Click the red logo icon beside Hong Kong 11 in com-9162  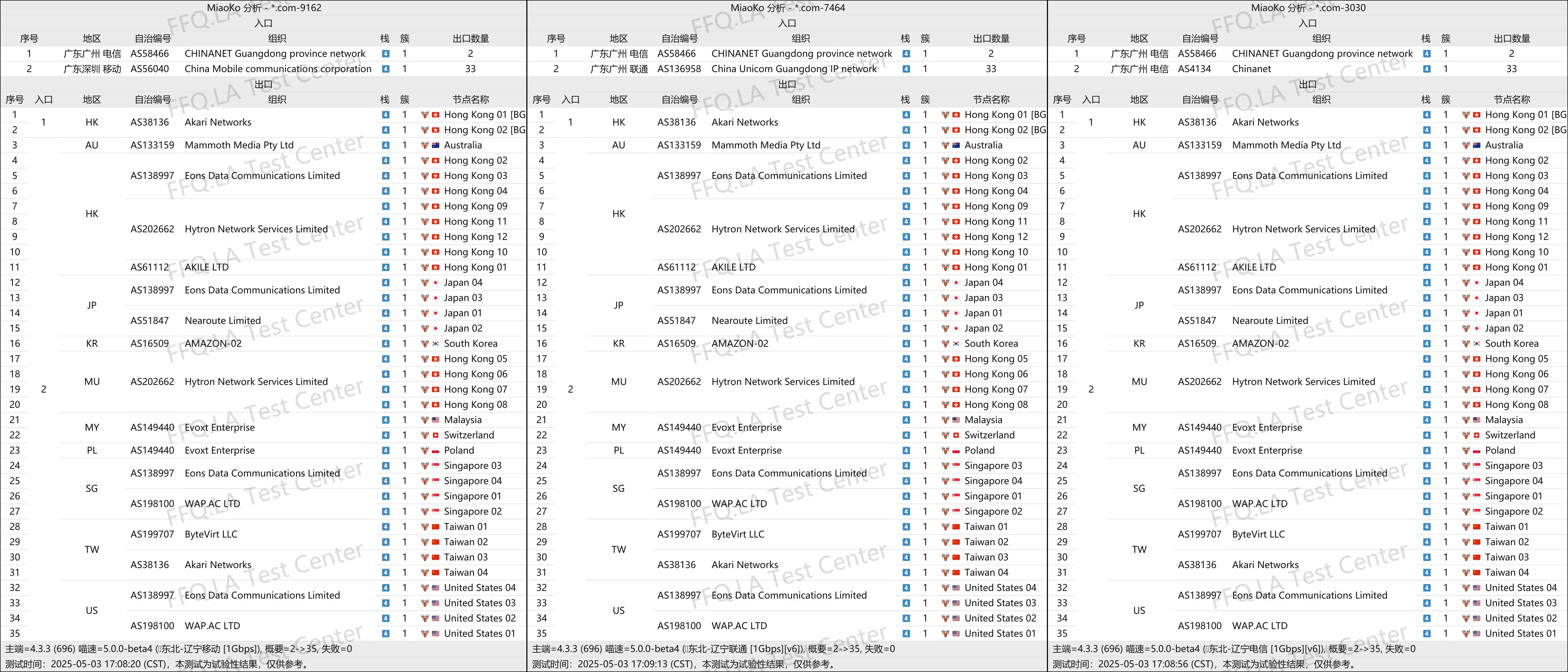click(x=425, y=222)
